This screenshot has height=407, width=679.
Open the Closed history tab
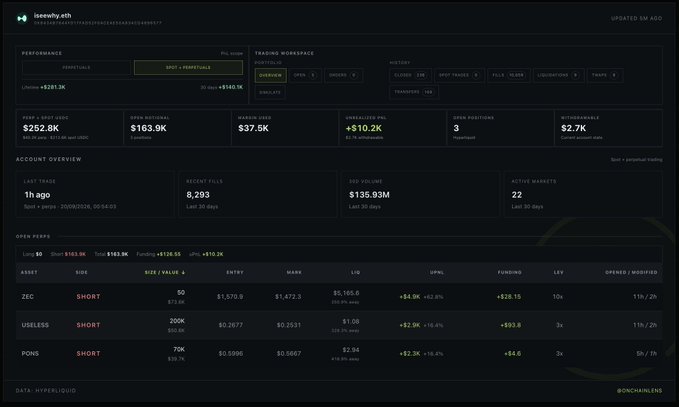410,75
